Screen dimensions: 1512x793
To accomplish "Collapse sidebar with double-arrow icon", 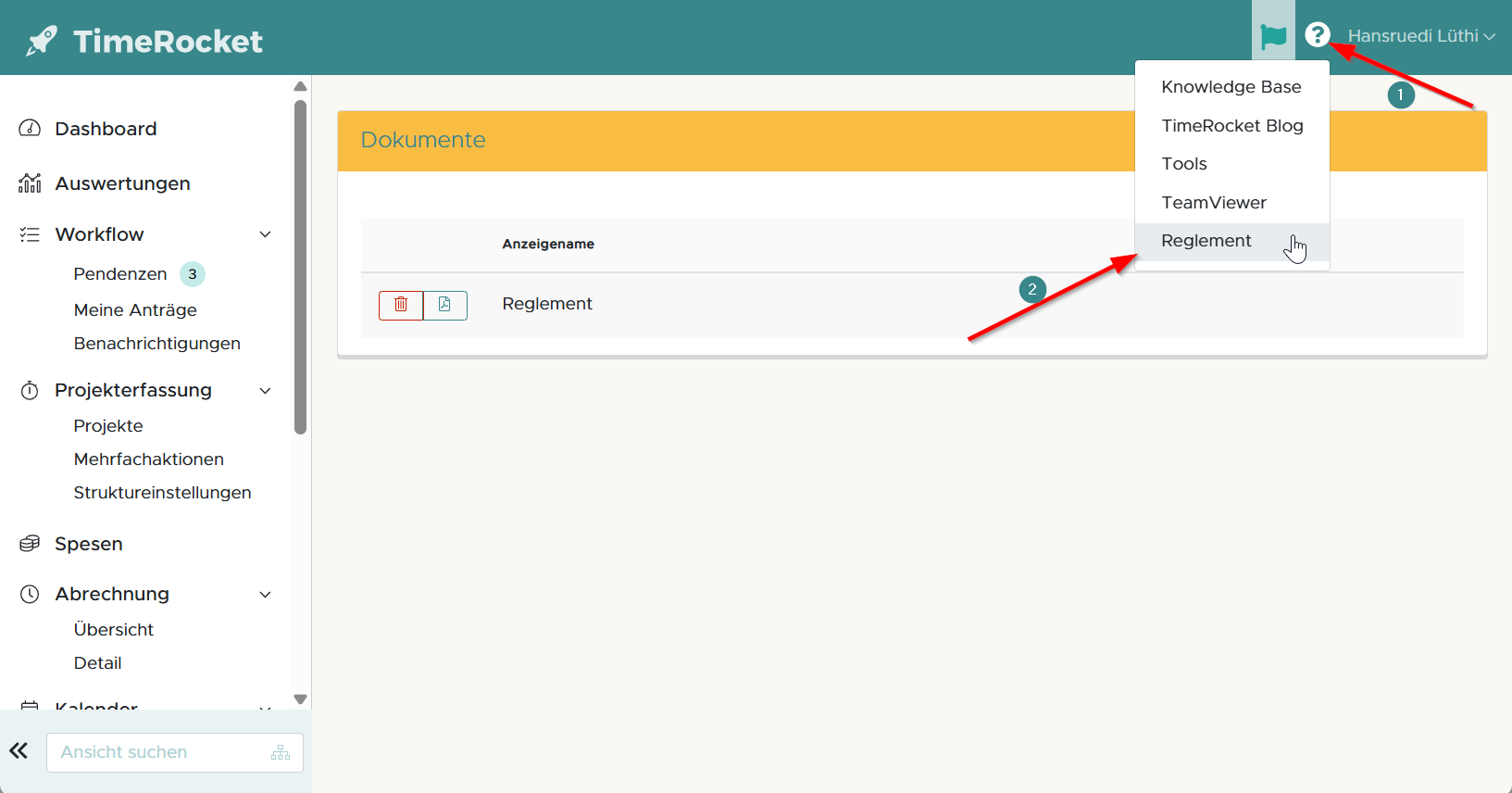I will 19,751.
